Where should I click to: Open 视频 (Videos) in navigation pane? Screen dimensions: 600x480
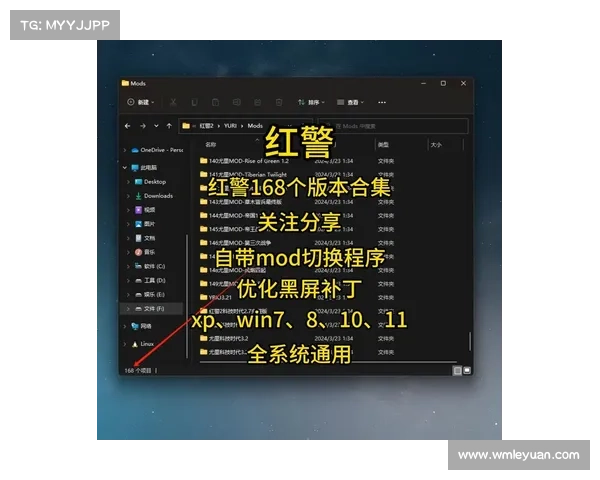tap(145, 210)
